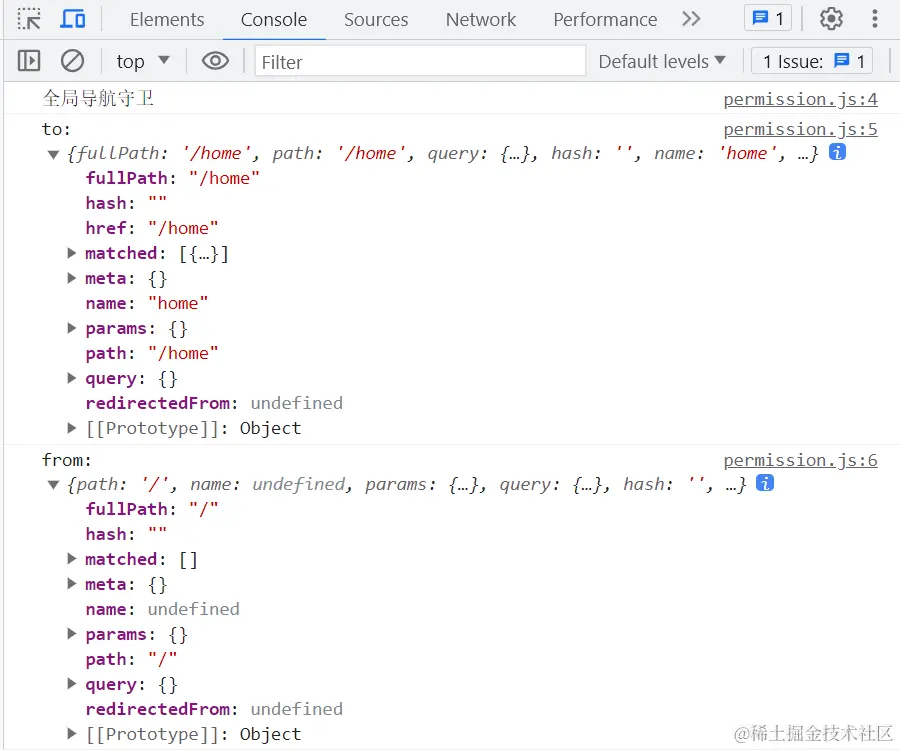Expand params in the from object
This screenshot has height=750, width=900.
click(x=72, y=634)
